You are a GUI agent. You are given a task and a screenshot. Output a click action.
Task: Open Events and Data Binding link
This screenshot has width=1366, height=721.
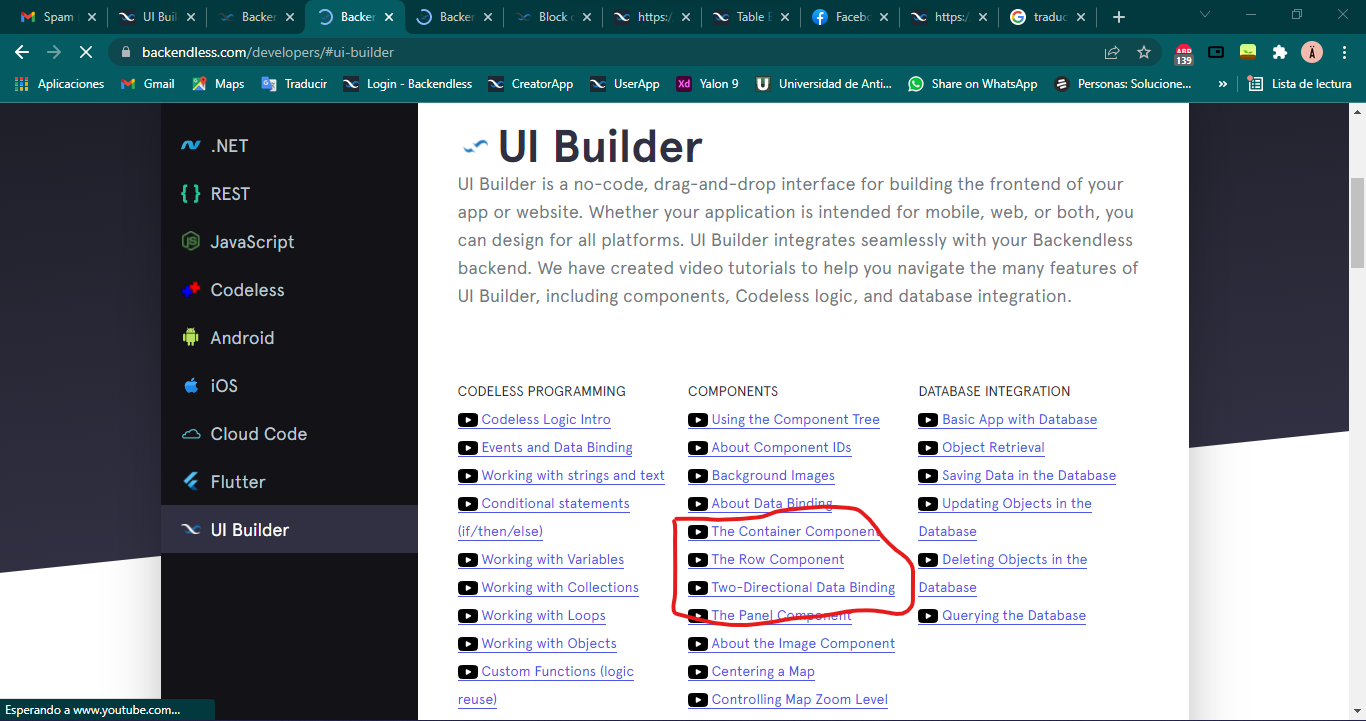[x=557, y=448]
